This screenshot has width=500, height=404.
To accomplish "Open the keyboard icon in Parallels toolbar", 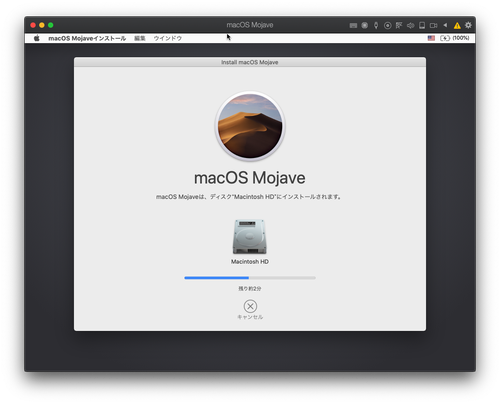I will (353, 25).
